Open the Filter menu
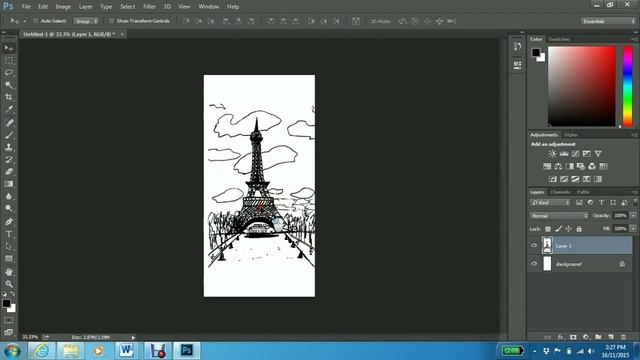 point(149,7)
